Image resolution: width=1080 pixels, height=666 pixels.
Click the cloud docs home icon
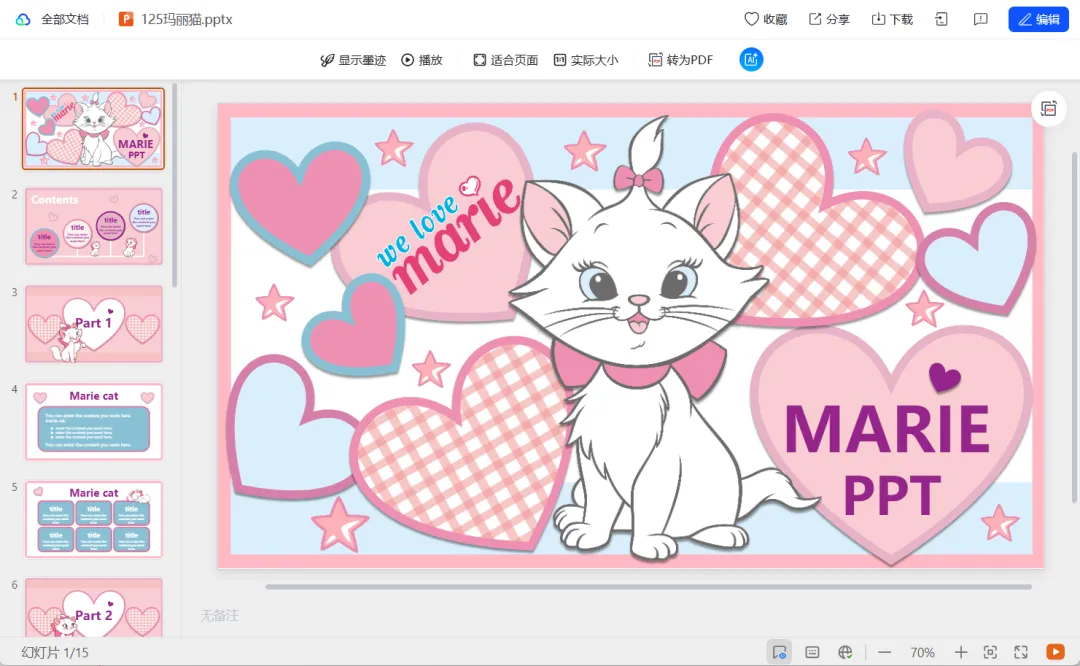click(23, 19)
